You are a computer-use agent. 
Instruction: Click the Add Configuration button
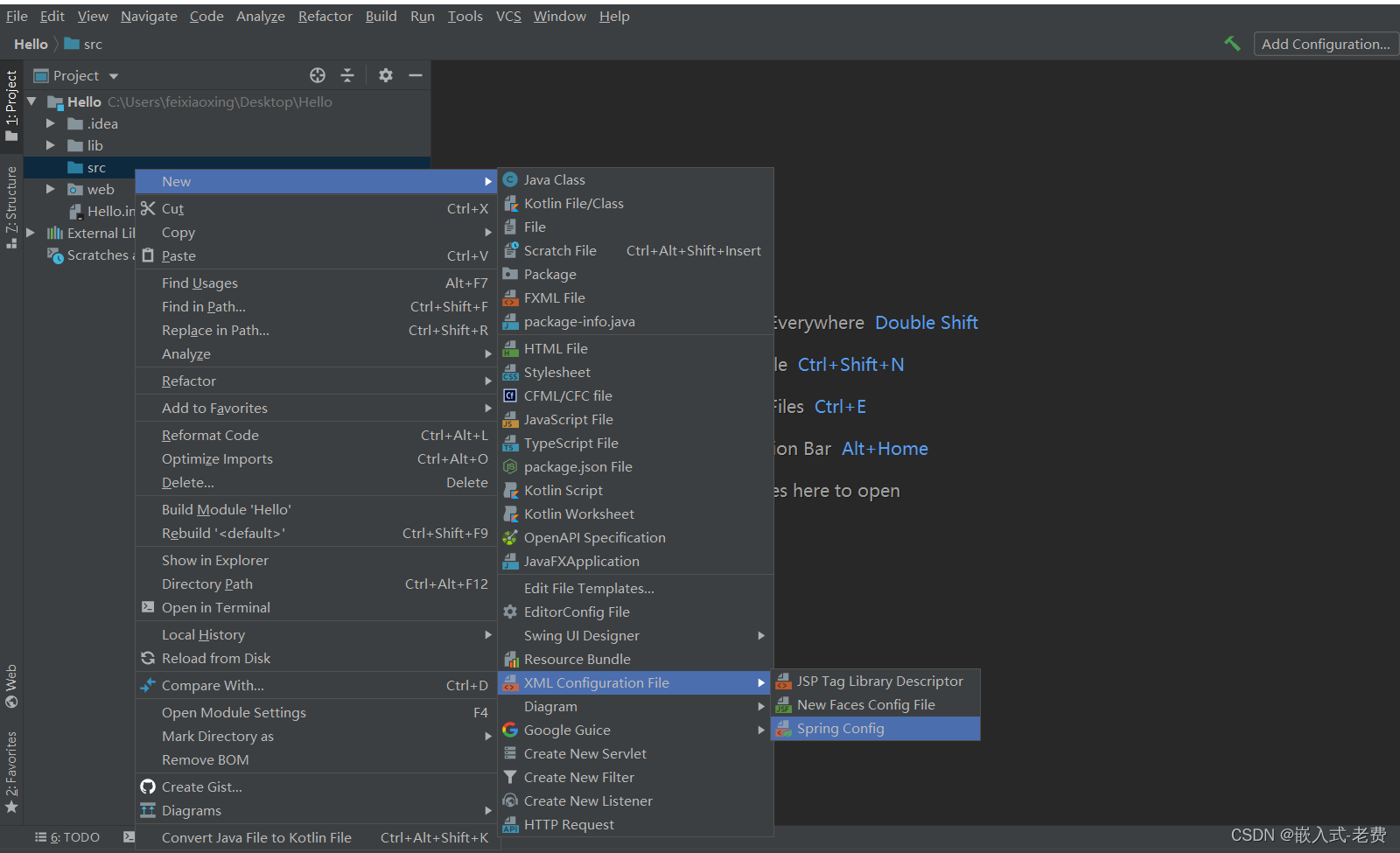click(x=1325, y=43)
